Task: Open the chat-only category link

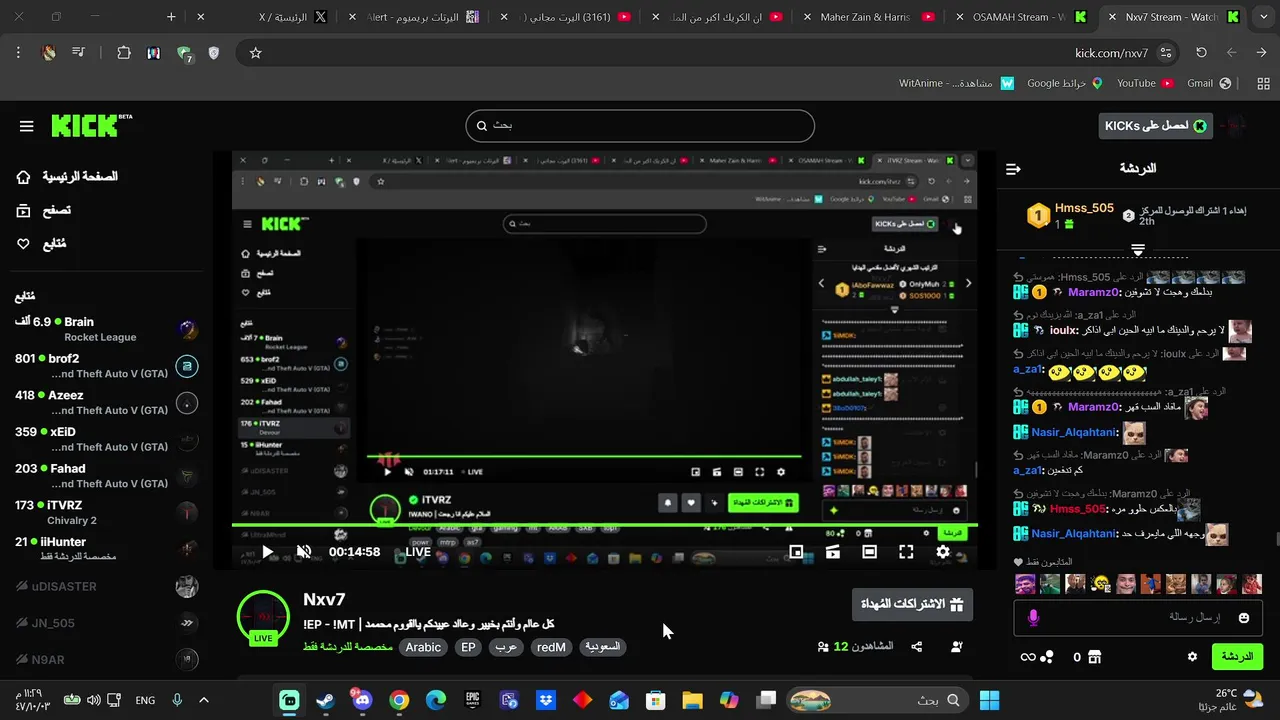Action: click(x=348, y=647)
